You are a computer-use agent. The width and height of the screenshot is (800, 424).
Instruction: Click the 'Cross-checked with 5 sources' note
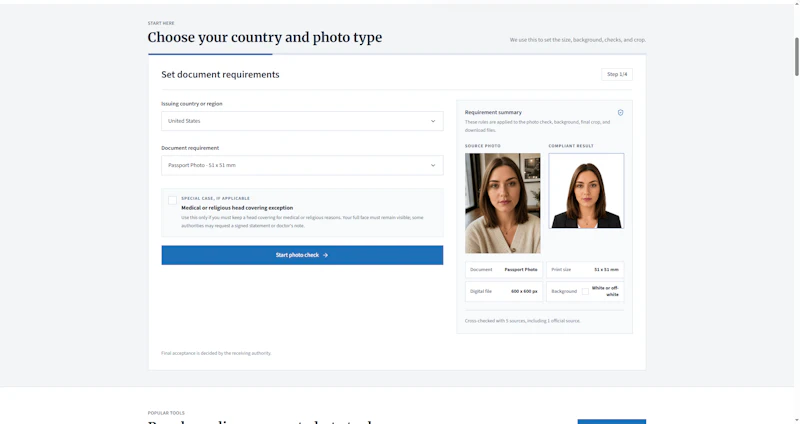click(x=522, y=321)
